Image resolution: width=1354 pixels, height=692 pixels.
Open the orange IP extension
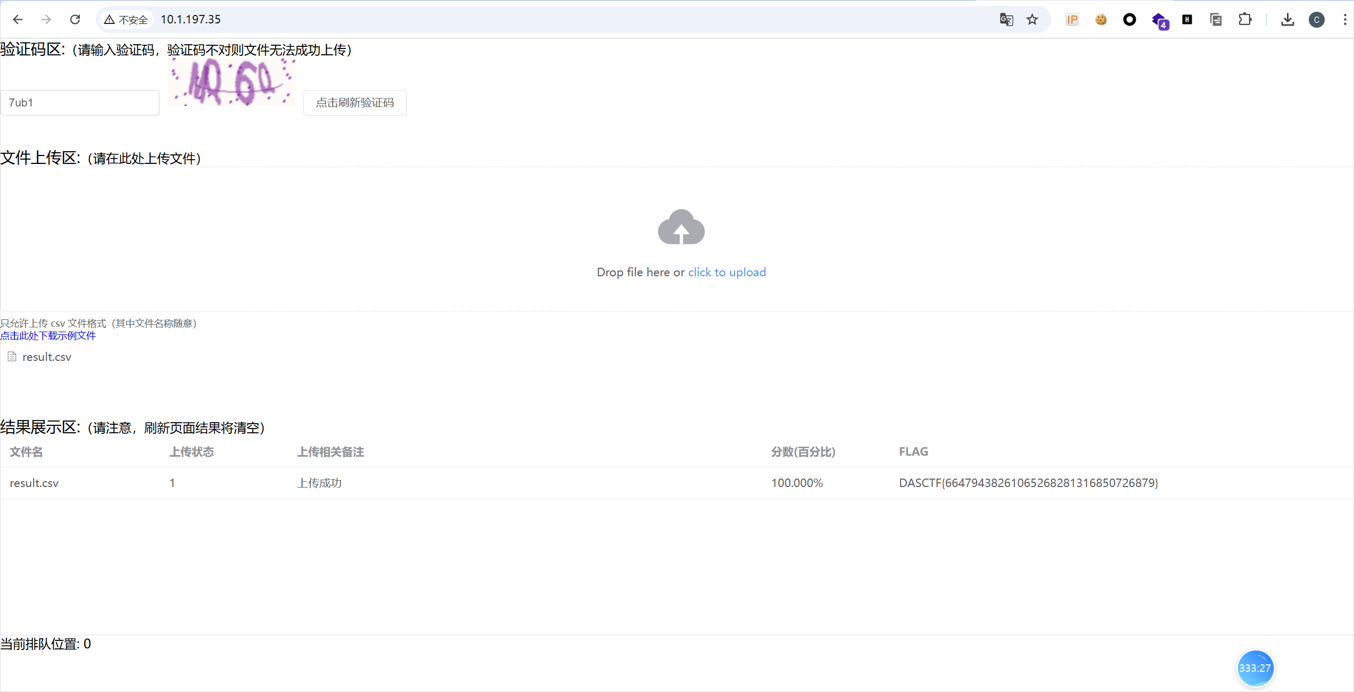coord(1072,20)
